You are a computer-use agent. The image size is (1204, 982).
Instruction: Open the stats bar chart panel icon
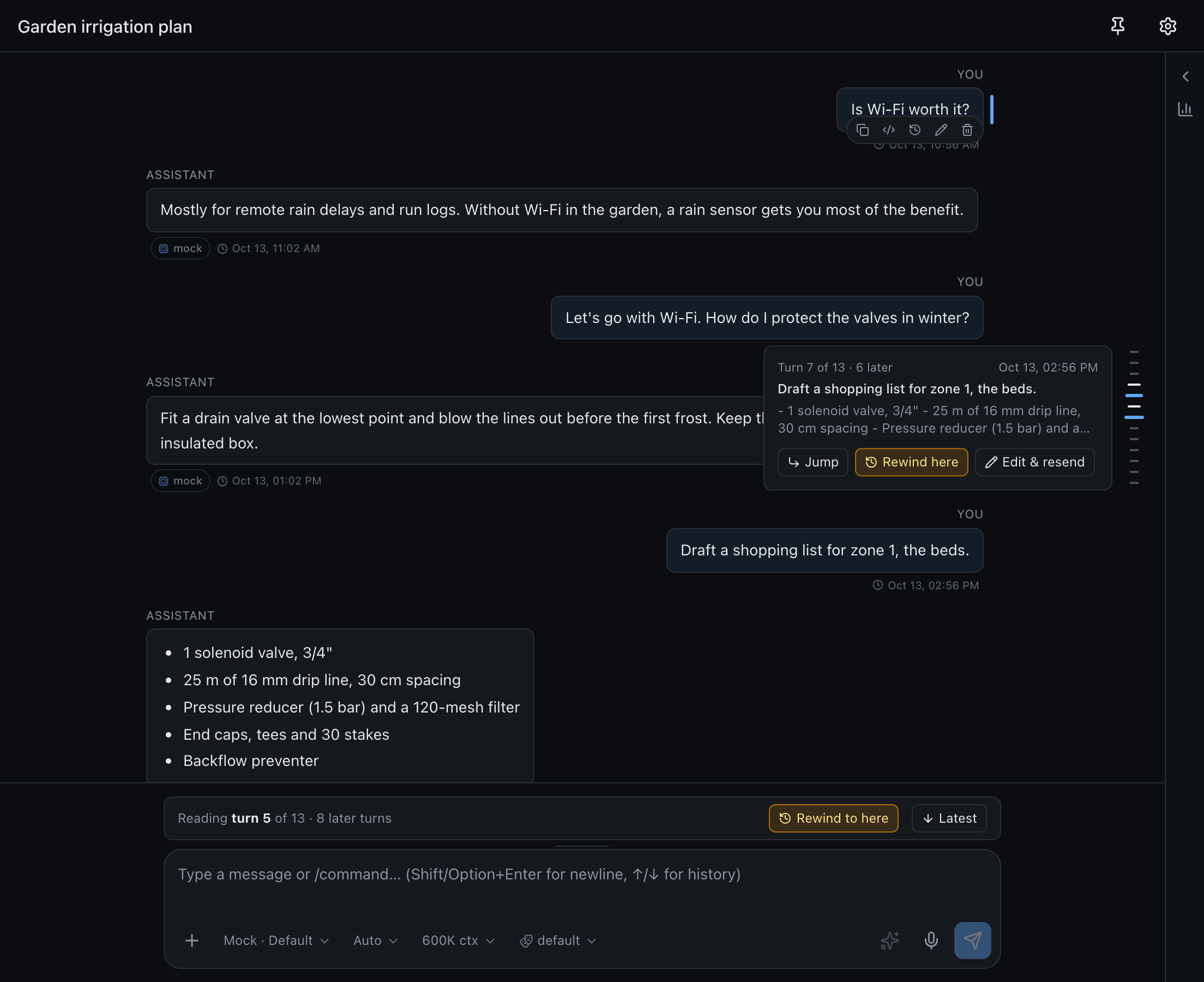1185,109
